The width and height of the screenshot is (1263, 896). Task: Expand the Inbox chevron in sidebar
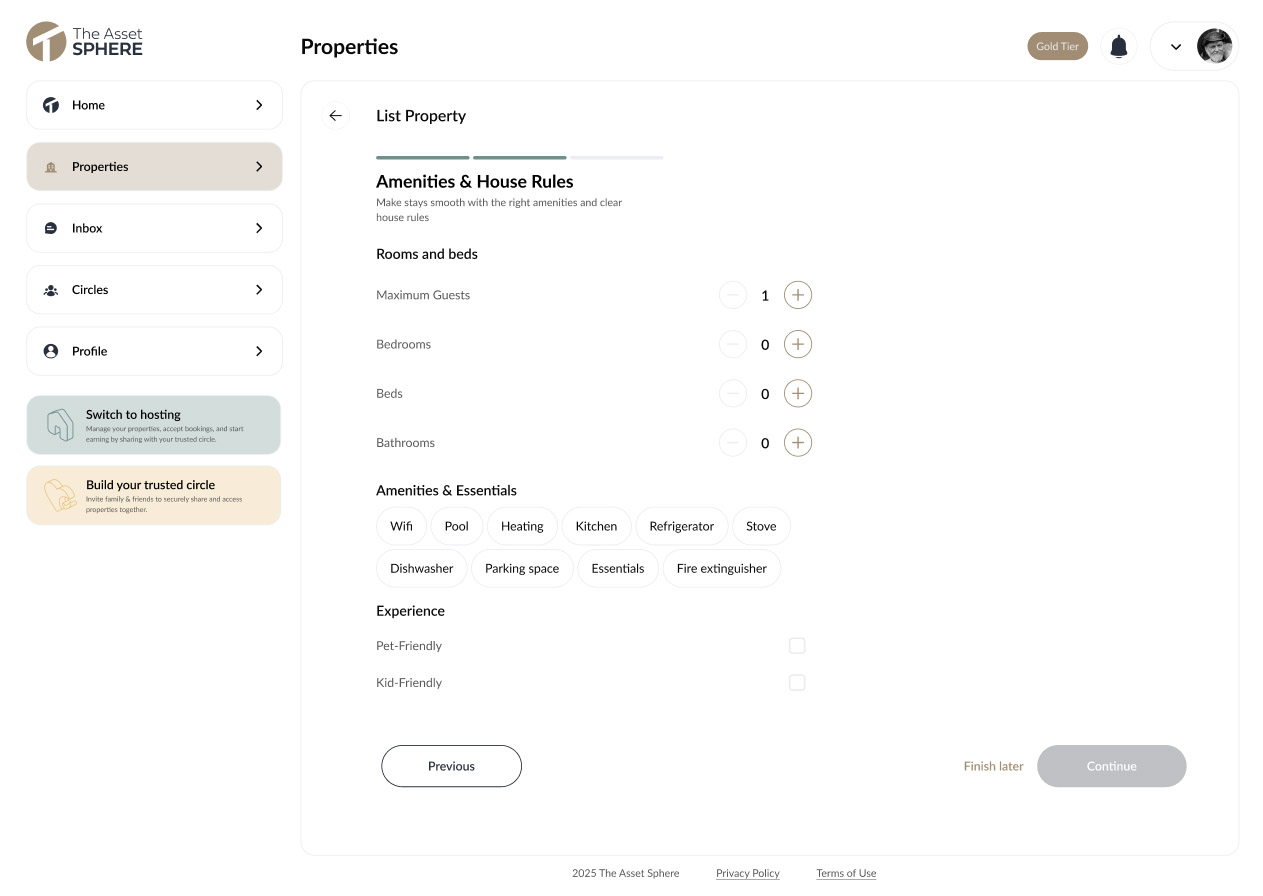(x=259, y=228)
